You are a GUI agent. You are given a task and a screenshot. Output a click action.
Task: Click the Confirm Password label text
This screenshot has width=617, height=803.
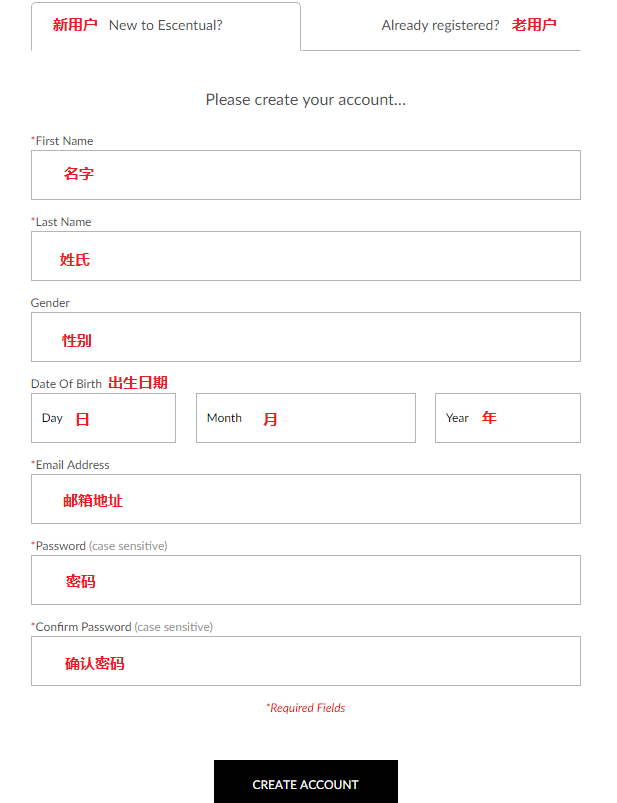point(83,627)
